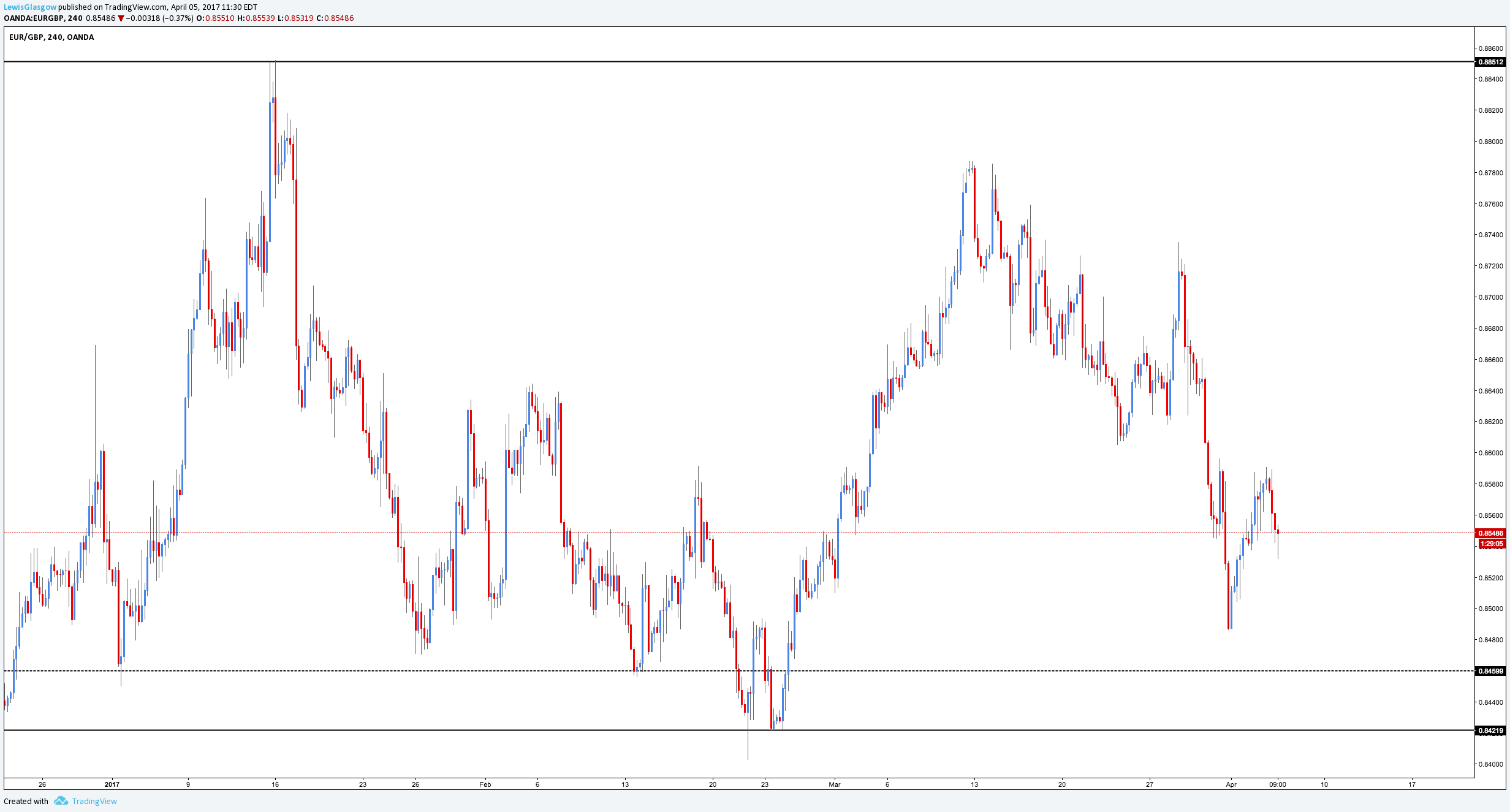Click the 2017 date axis label
1510x812 pixels.
(112, 784)
